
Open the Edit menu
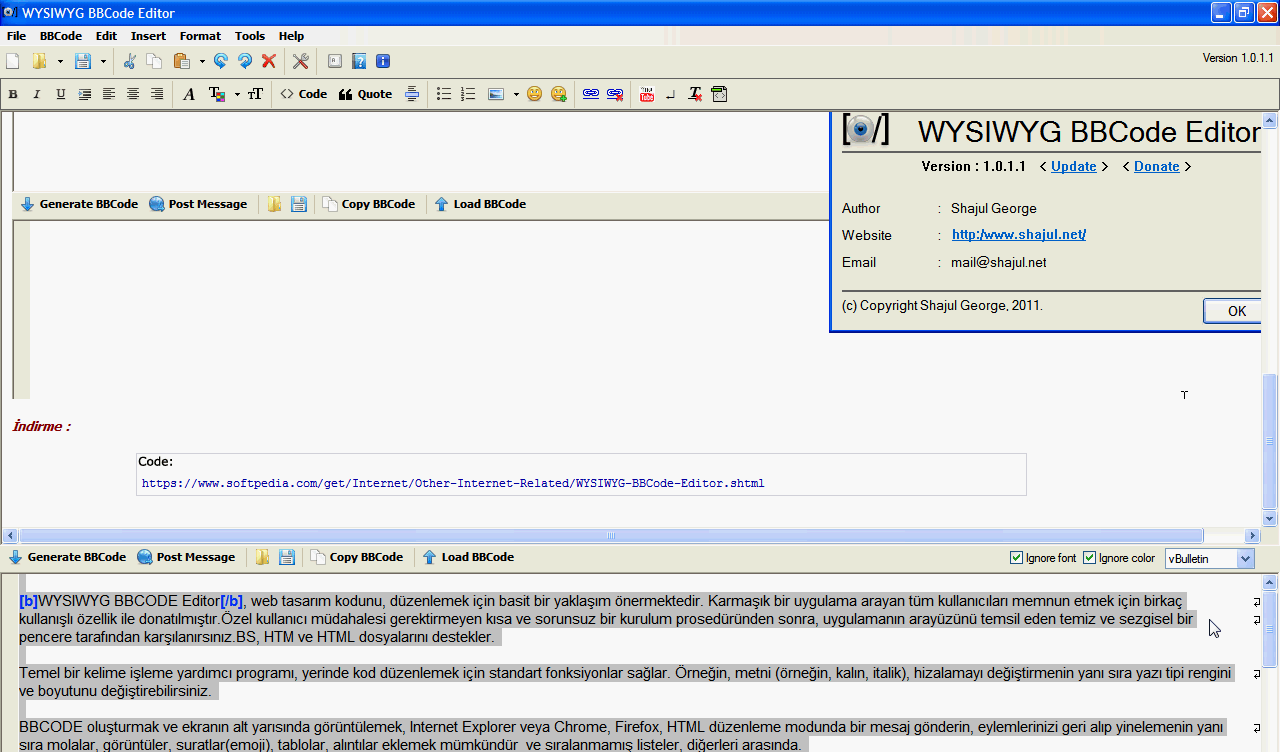coord(106,36)
